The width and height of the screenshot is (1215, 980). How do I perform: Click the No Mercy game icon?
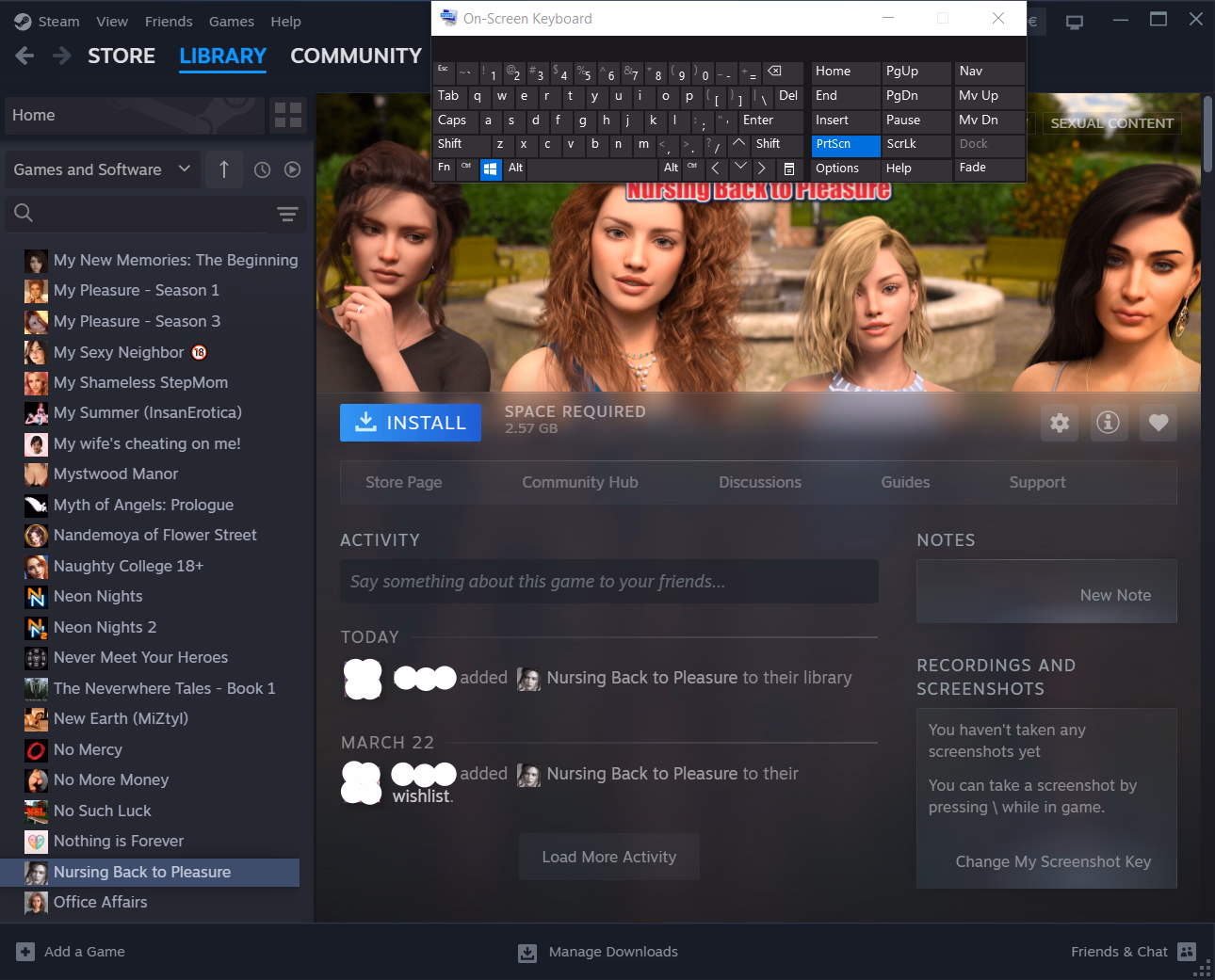point(36,750)
